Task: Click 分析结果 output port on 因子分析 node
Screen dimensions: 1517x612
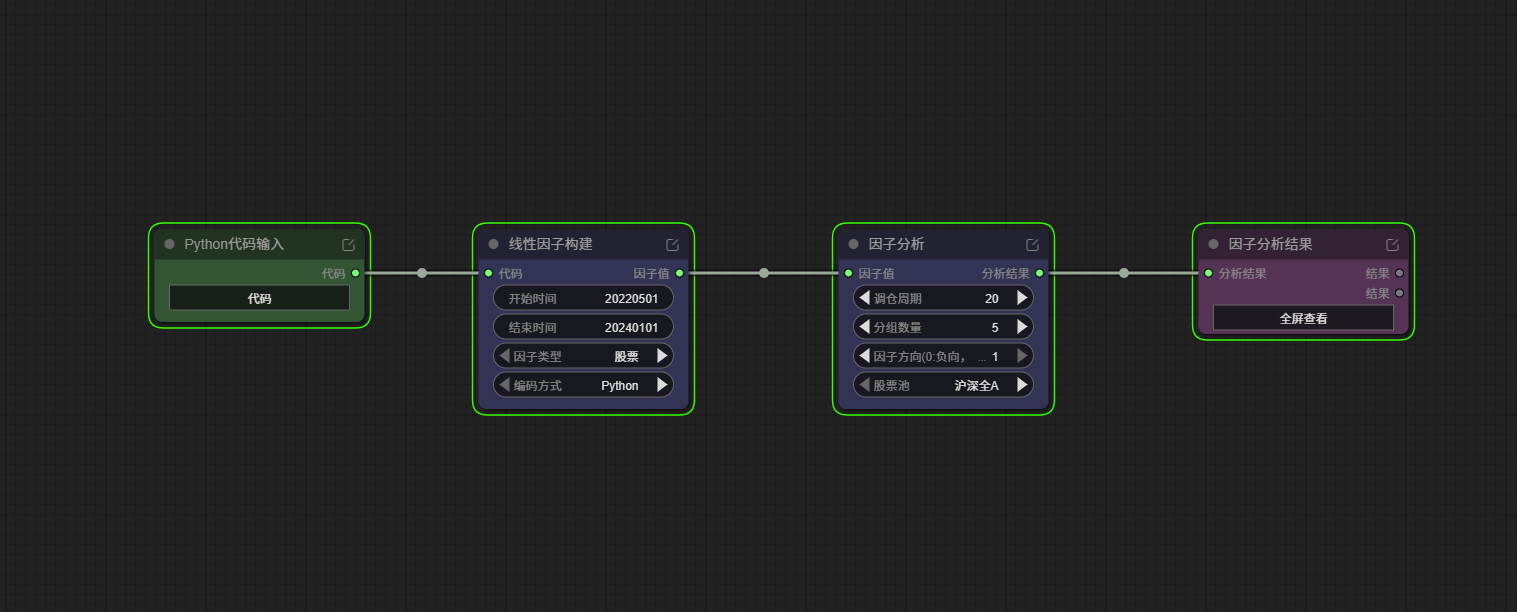Action: 1039,273
